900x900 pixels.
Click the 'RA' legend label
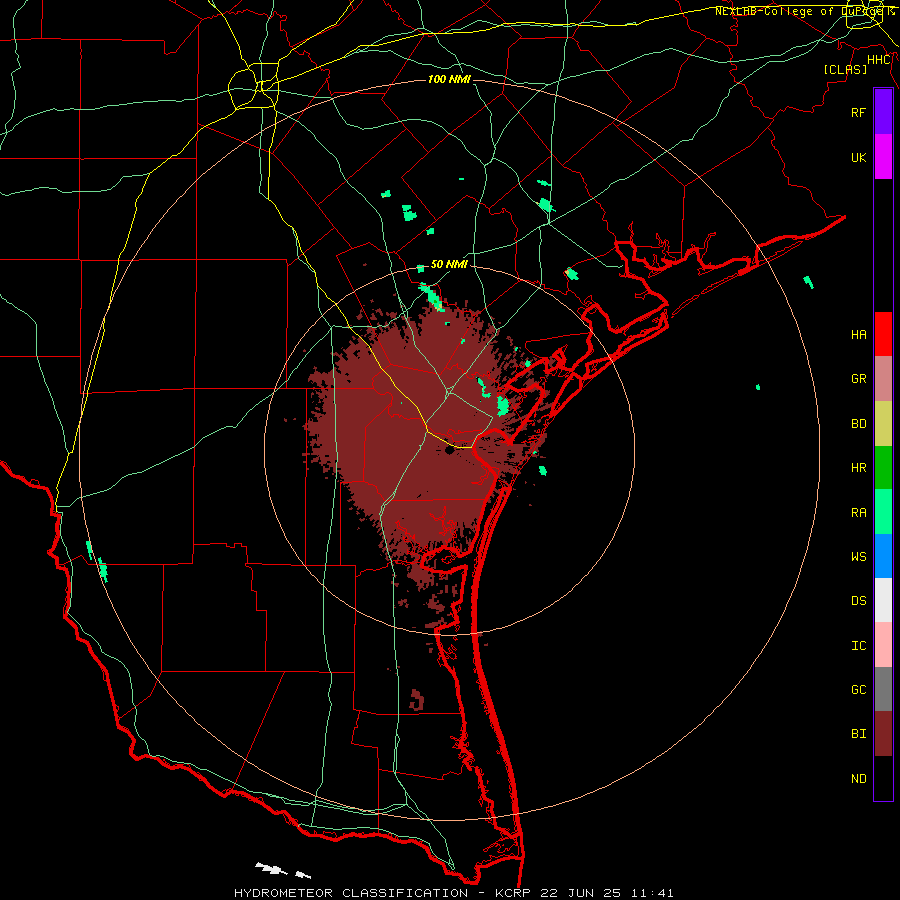coord(858,513)
